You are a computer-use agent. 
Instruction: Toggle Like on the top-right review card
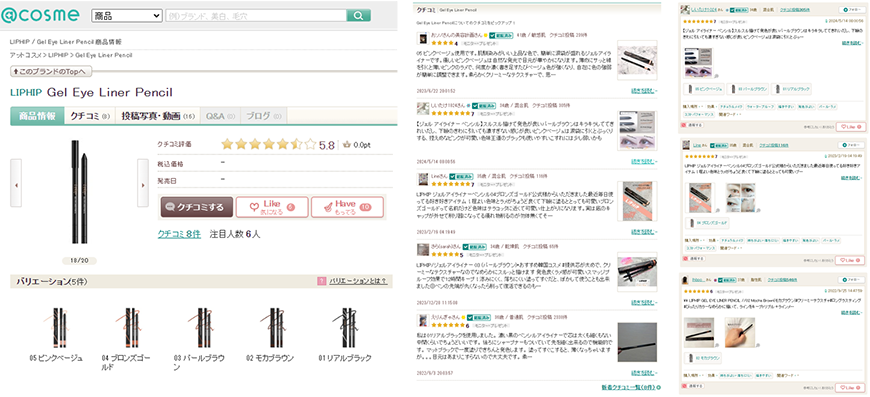click(851, 127)
